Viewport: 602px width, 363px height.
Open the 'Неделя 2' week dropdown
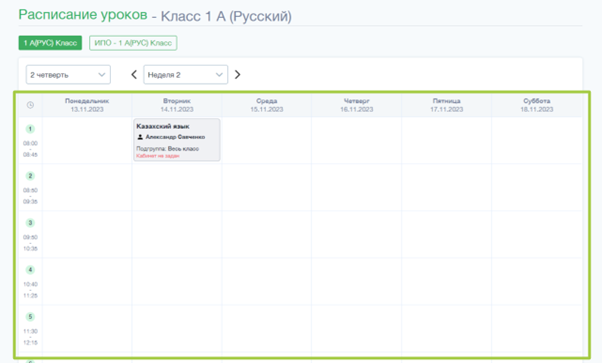[185, 75]
